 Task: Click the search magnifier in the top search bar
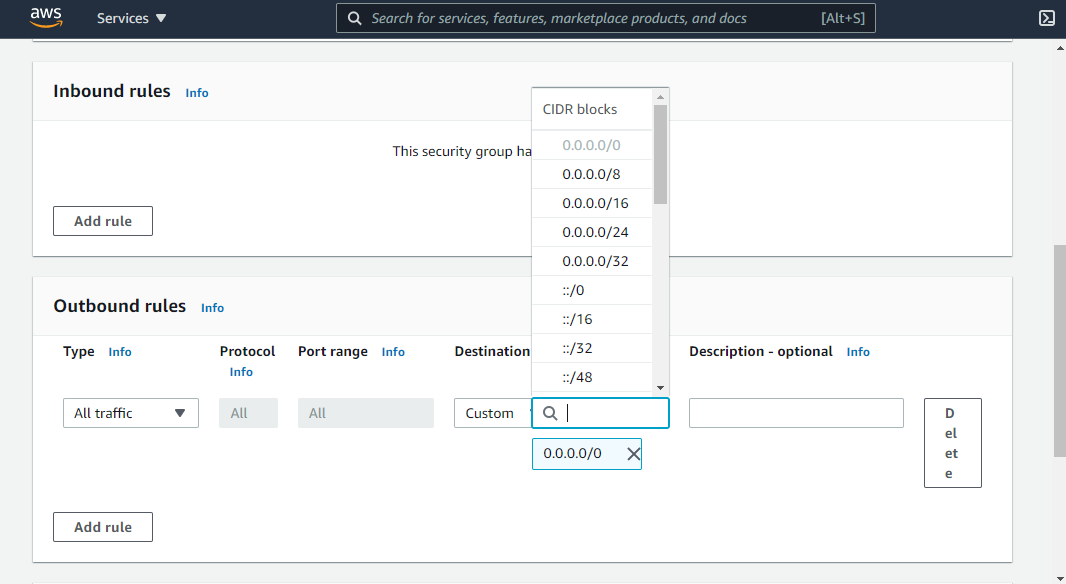(x=354, y=17)
